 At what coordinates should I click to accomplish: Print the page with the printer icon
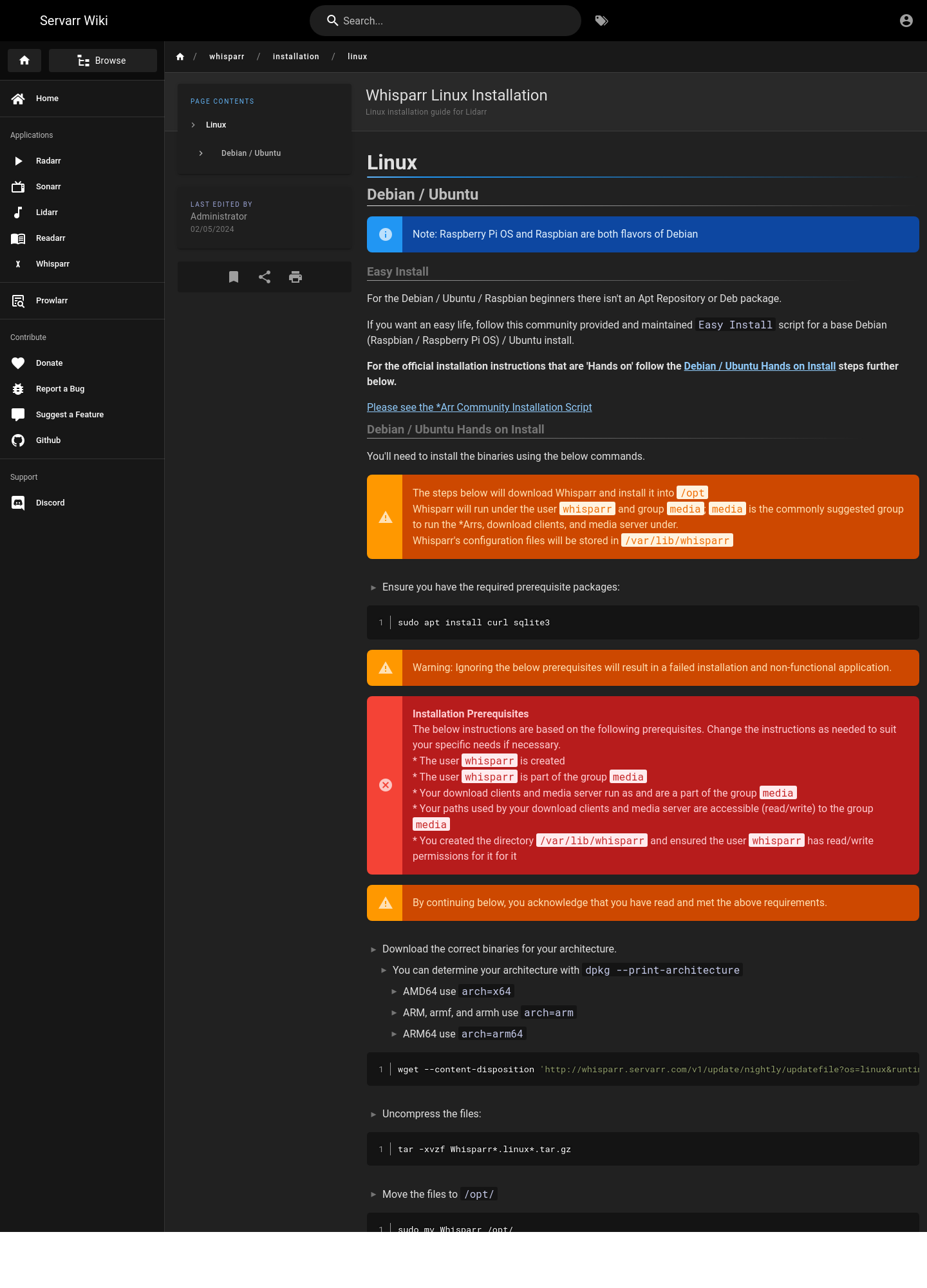[295, 277]
